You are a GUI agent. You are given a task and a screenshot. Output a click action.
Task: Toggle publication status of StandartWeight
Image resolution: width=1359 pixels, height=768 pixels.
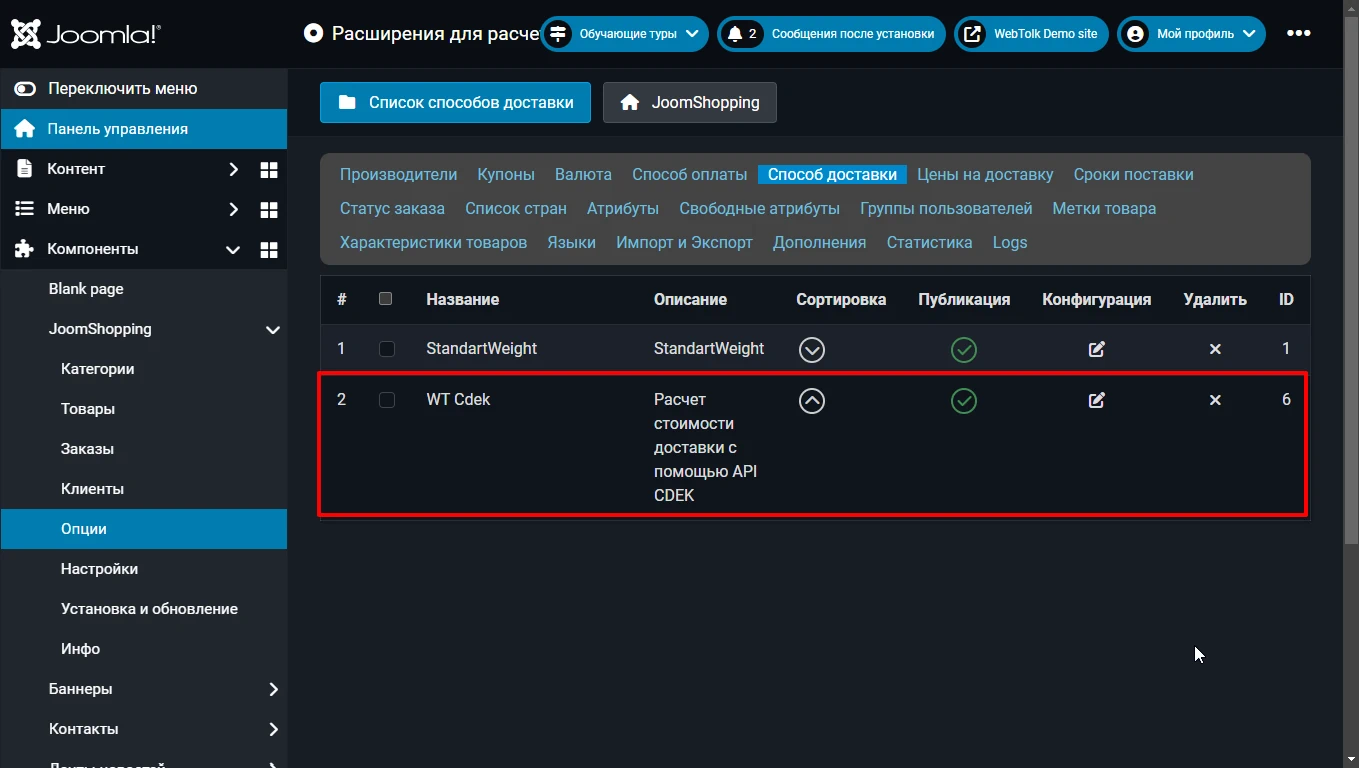tap(964, 350)
